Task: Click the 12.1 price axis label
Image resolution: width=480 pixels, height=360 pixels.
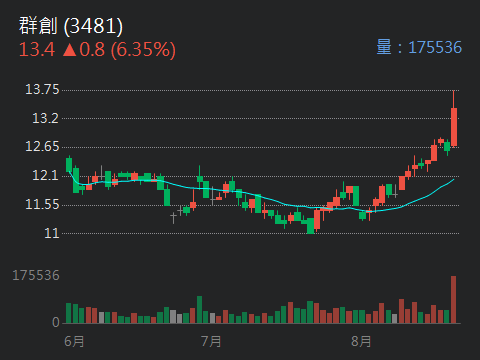Action: [45, 175]
